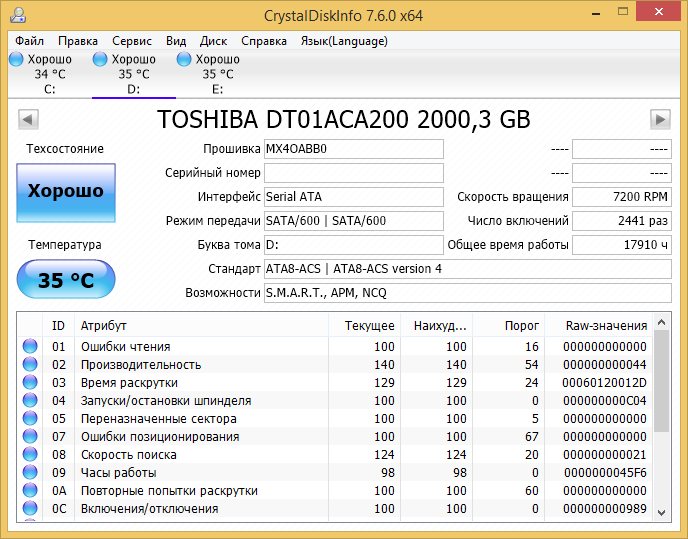This screenshot has height=539, width=688.
Task: Click the TOSHIBA DT01ACA200 2000,3 GB title
Action: [344, 119]
